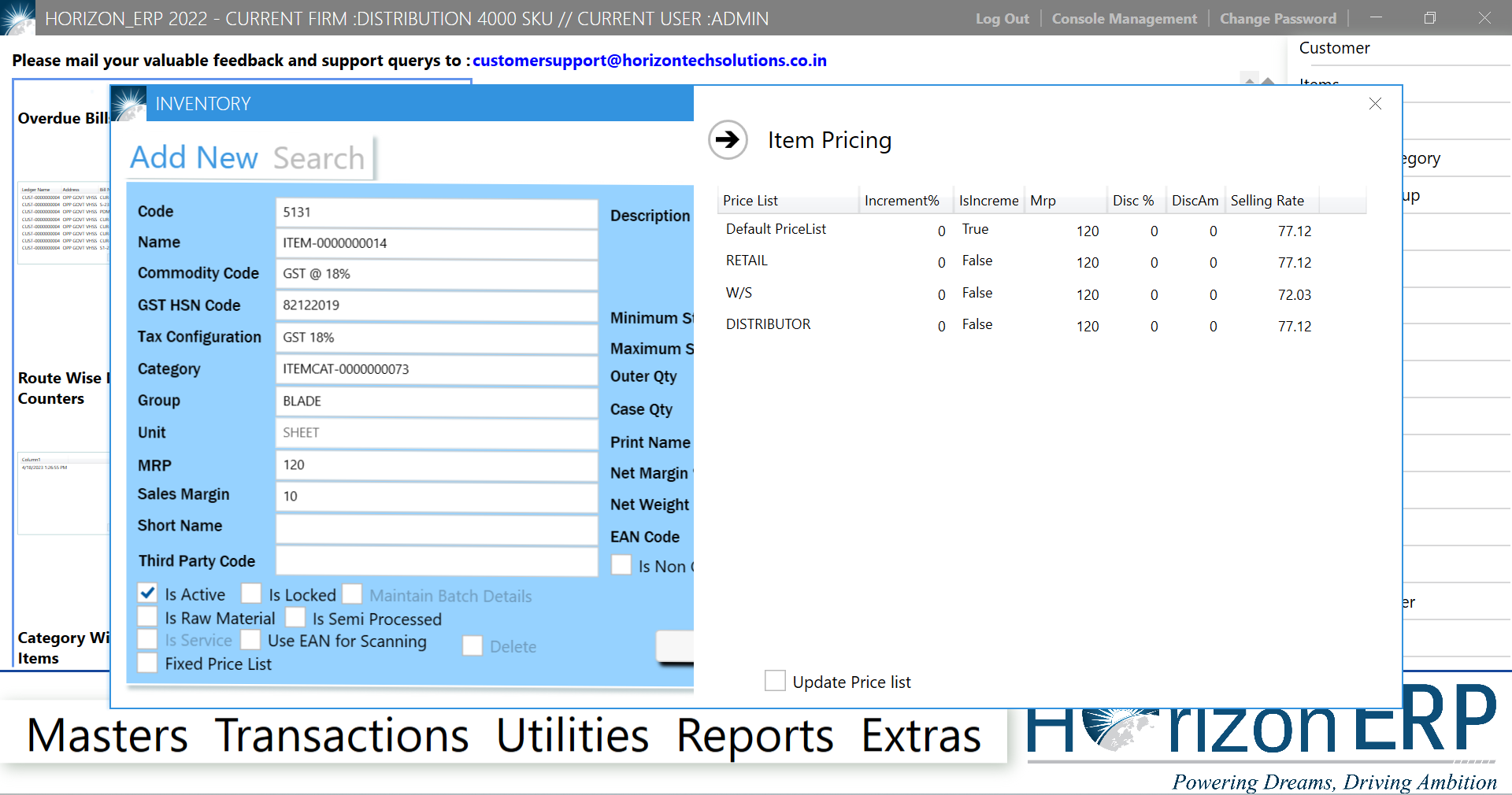Check the Fixed Price List box
This screenshot has height=795, width=1512.
tap(147, 663)
